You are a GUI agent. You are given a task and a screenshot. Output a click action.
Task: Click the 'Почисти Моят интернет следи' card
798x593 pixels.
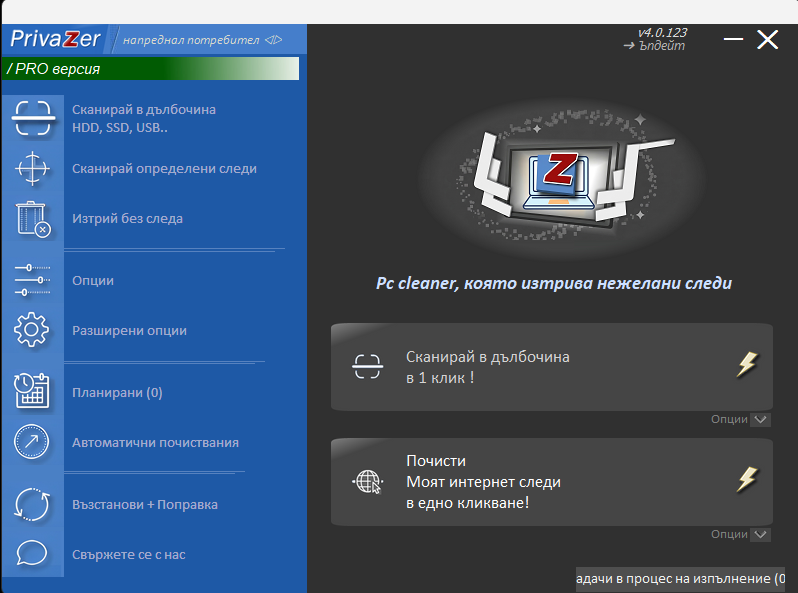coord(552,482)
